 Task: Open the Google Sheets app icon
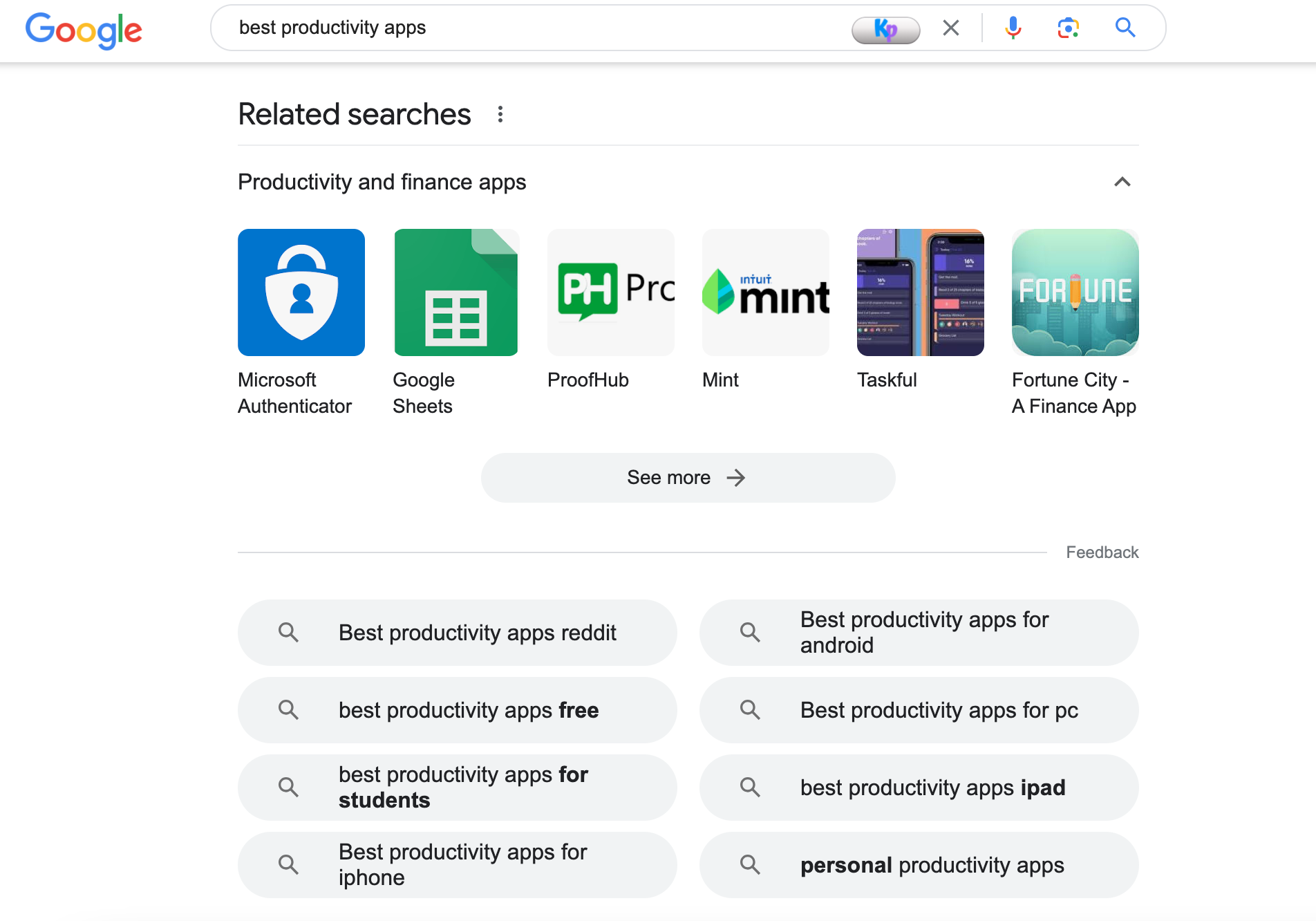(x=456, y=292)
